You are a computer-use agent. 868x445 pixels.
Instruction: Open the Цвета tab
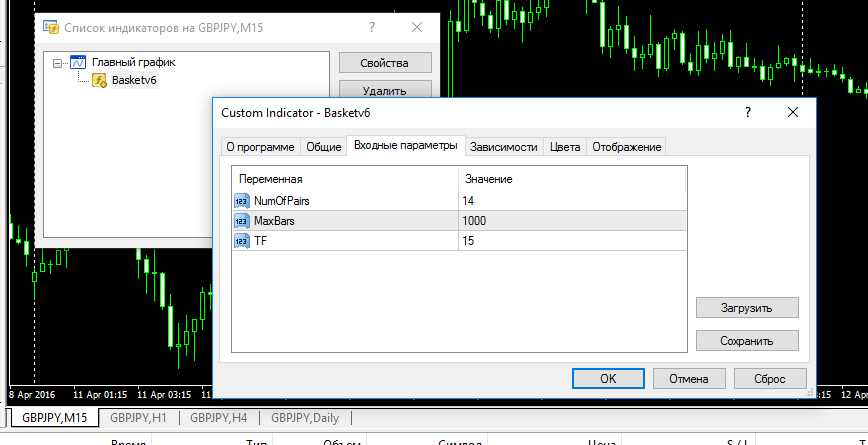pyautogui.click(x=565, y=147)
